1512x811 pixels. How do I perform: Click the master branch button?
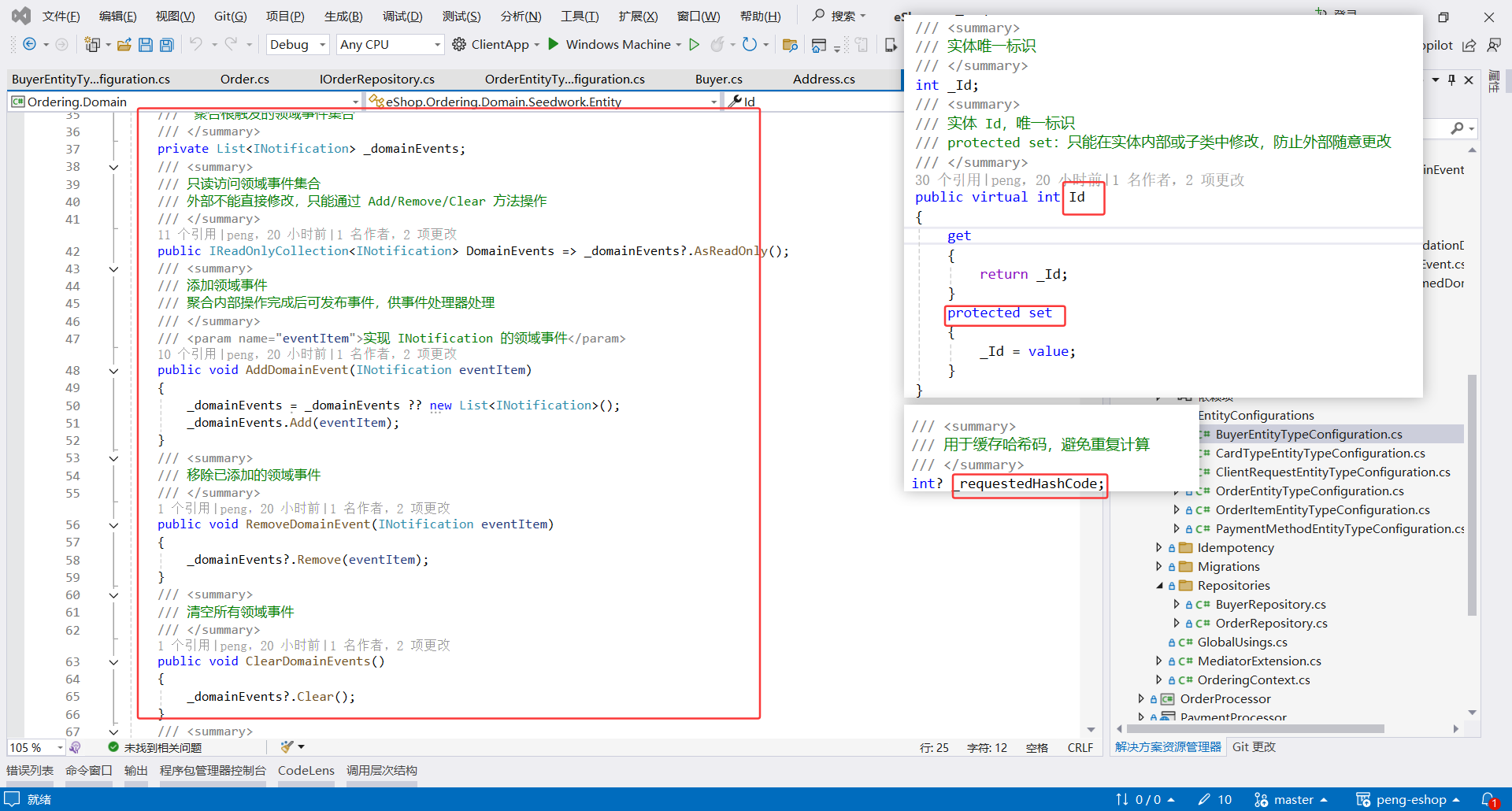pyautogui.click(x=1291, y=799)
